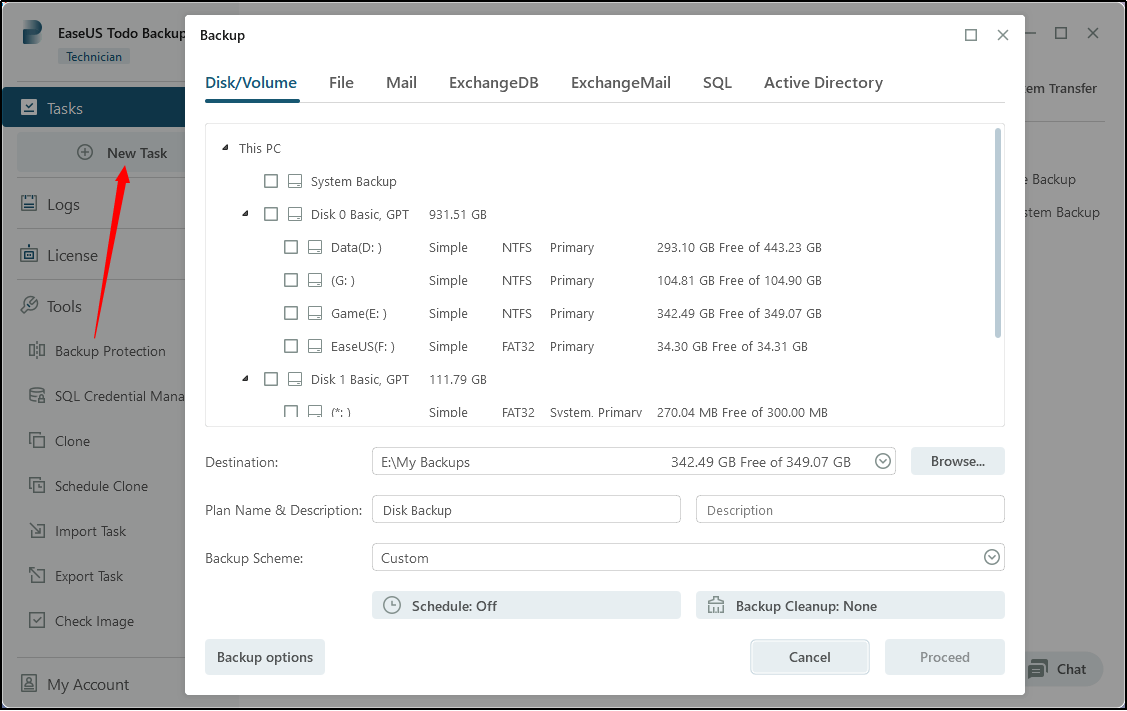Click the Logs sidebar icon
Screen dimensions: 1127x711
pos(29,204)
